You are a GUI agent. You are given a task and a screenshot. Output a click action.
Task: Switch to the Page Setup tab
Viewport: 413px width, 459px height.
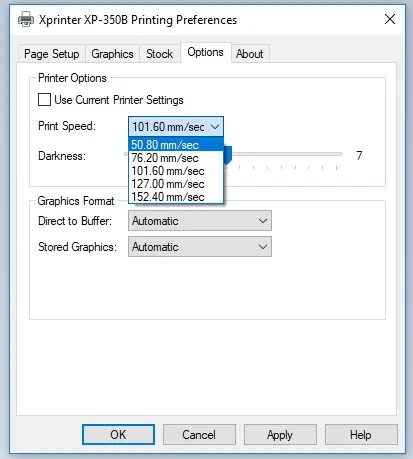point(52,54)
